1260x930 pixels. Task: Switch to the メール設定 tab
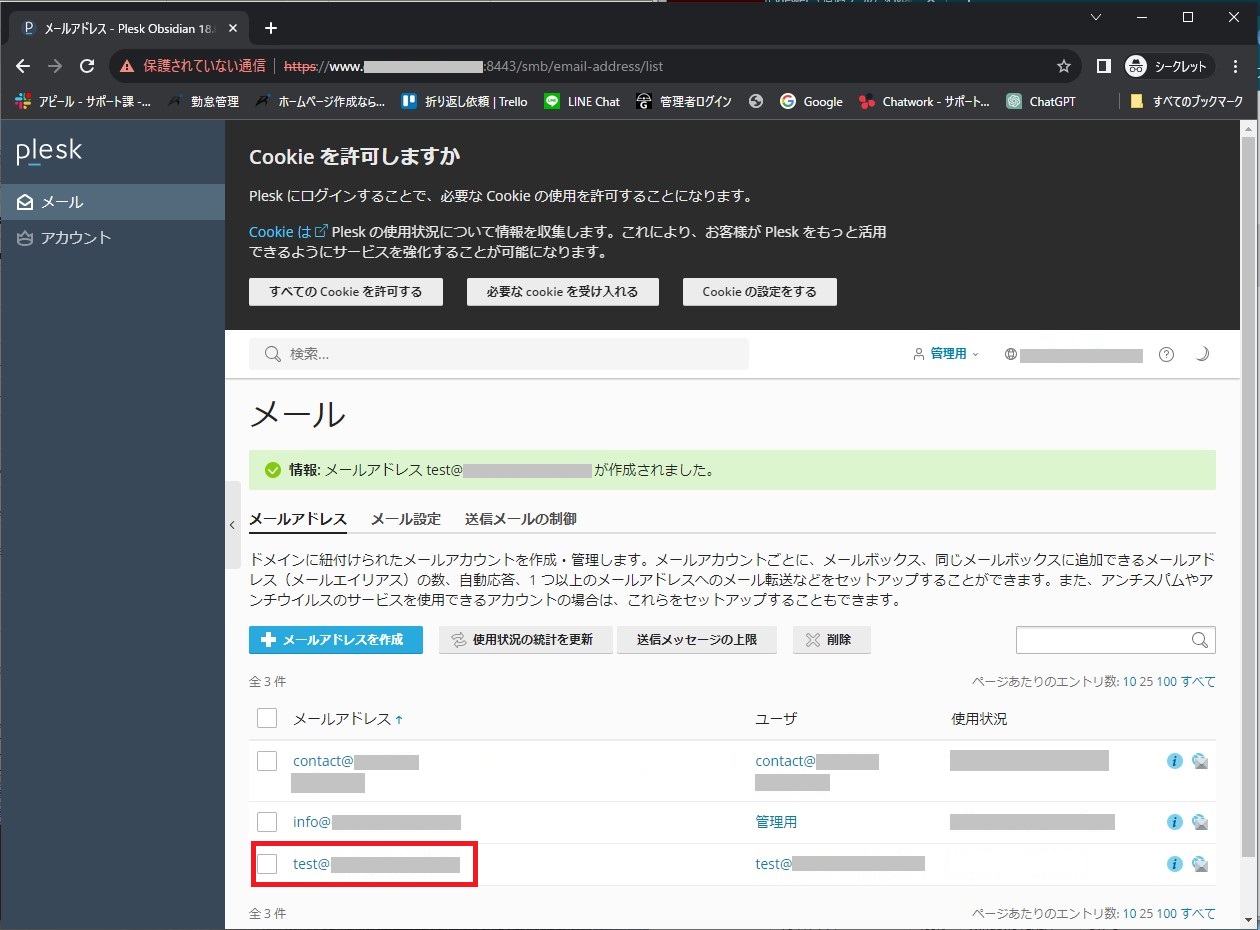(405, 519)
